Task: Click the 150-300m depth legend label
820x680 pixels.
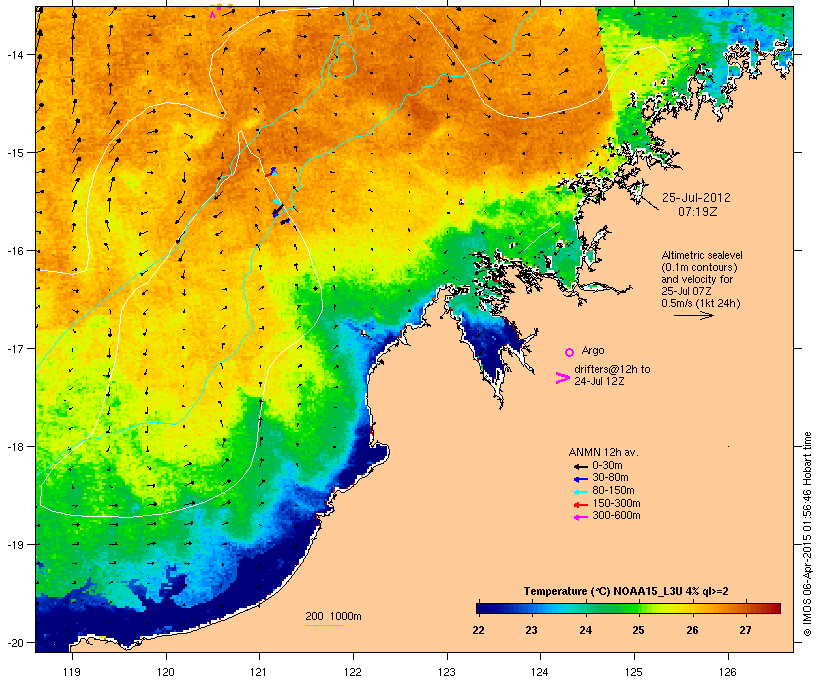Action: (616, 503)
